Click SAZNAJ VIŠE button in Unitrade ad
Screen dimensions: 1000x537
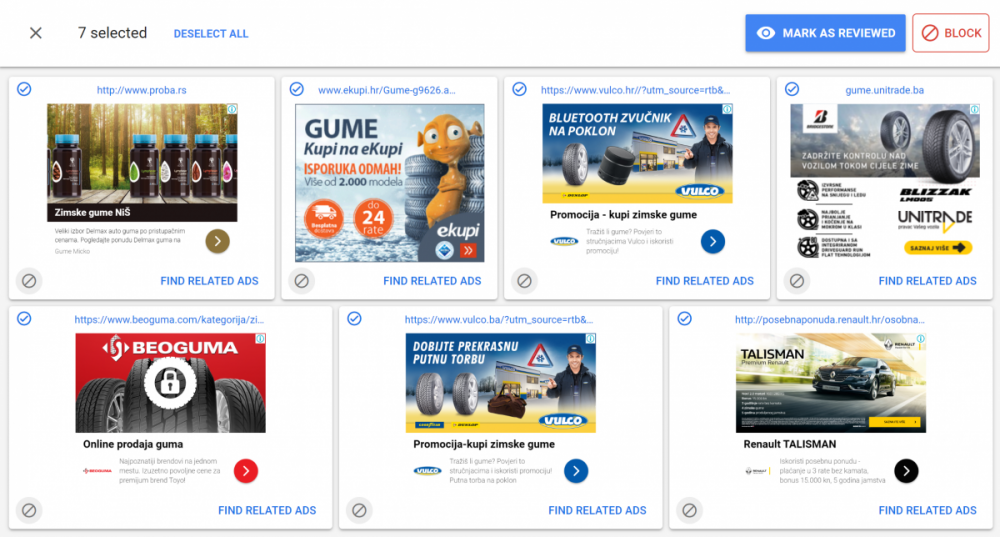click(938, 247)
